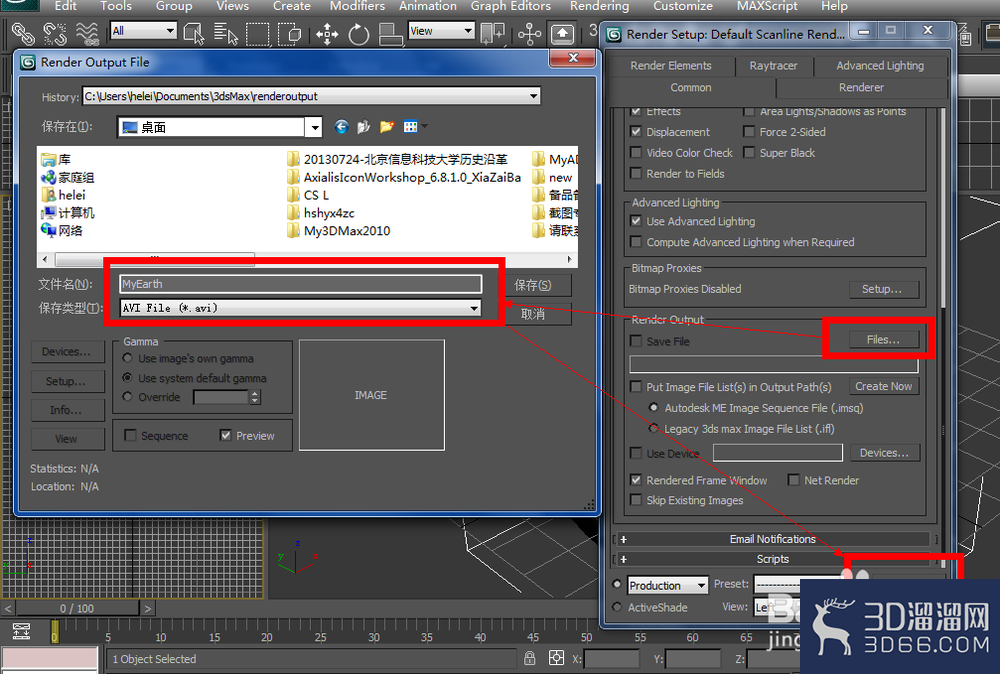The width and height of the screenshot is (1000, 674).
Task: Open the View reference coordinate dropdown
Action: (468, 31)
